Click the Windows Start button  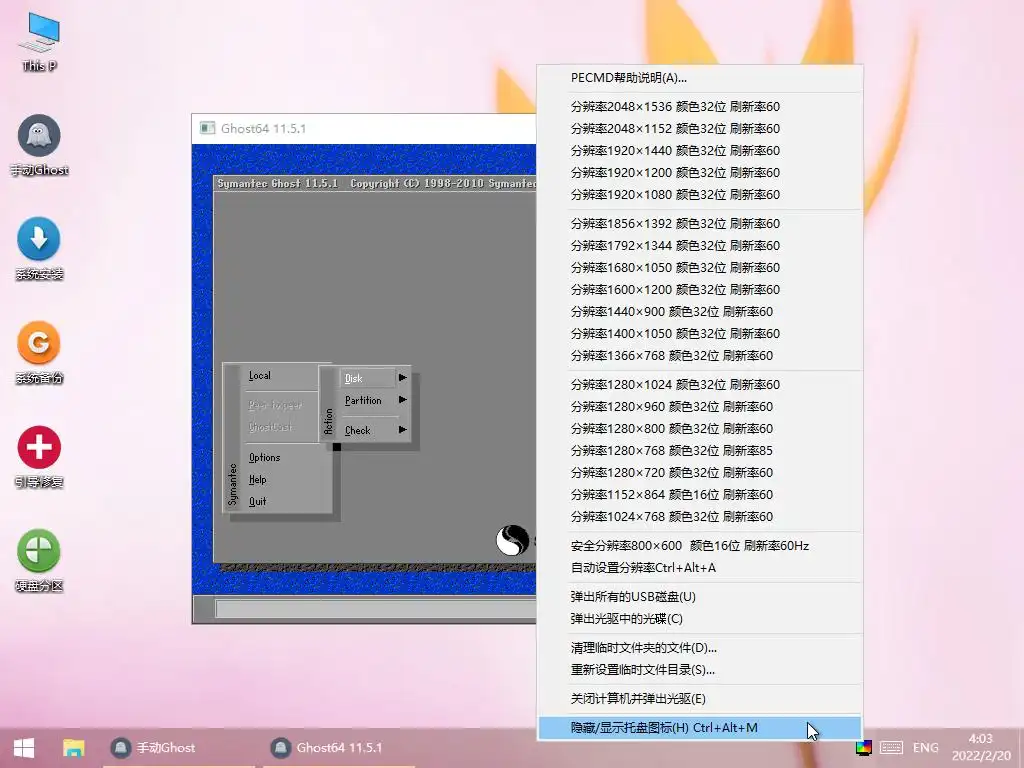(24, 748)
